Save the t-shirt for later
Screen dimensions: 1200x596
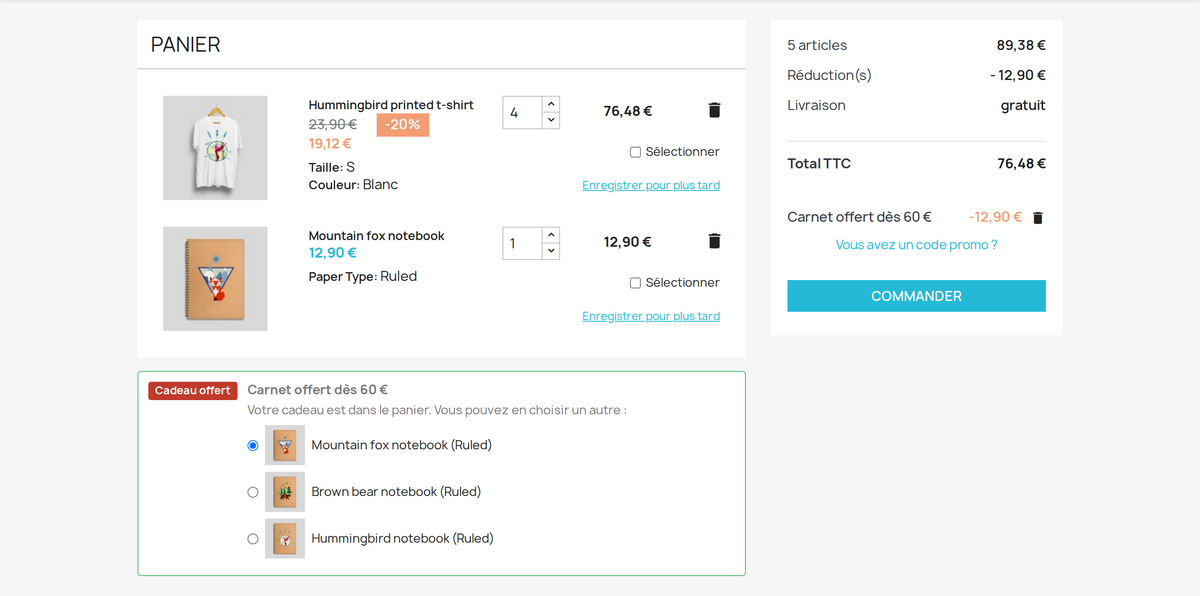[651, 185]
